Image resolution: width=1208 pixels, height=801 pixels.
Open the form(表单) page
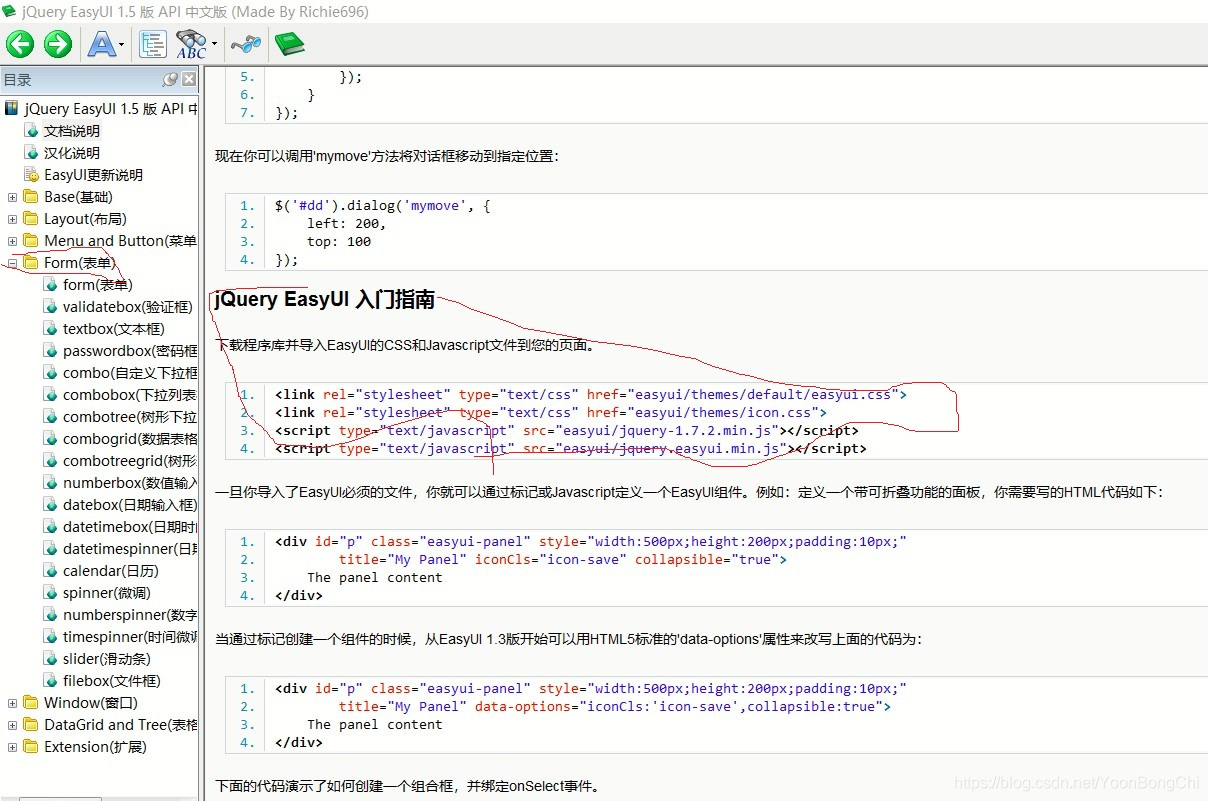click(x=98, y=285)
